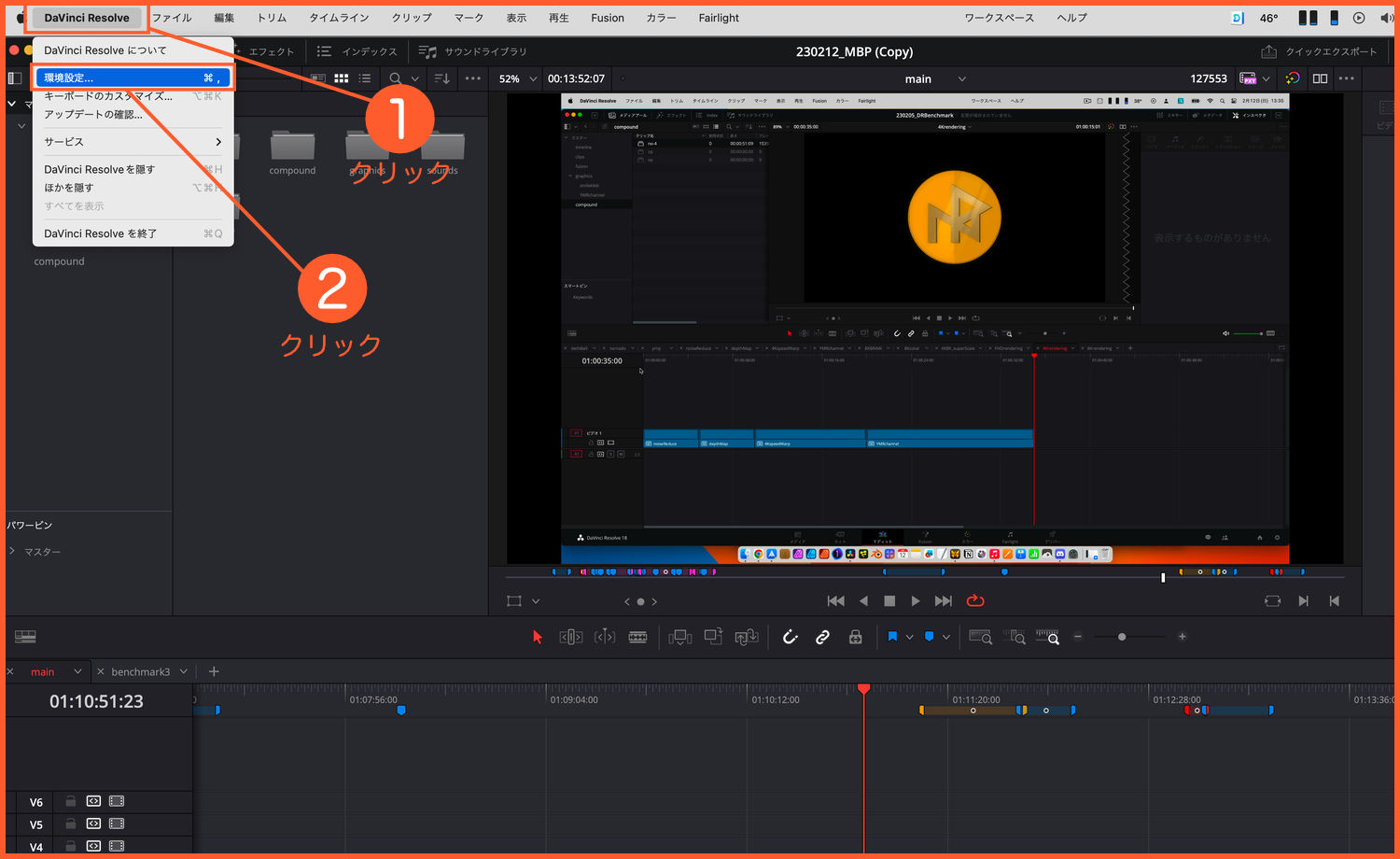The height and width of the screenshot is (859, 1400).
Task: Open the main tab dropdown arrow
Action: click(77, 671)
